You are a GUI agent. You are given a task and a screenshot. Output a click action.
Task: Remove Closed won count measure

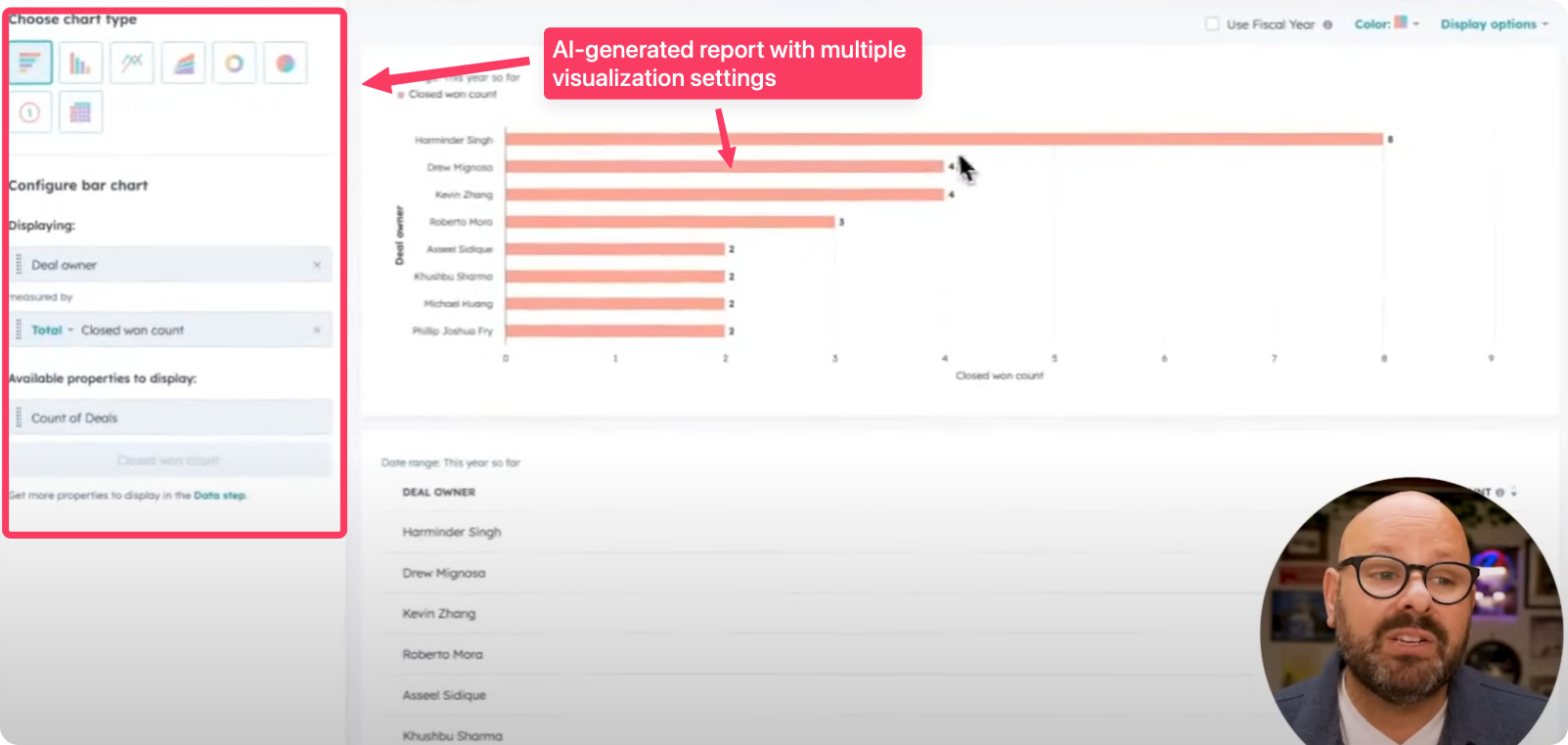[x=317, y=330]
